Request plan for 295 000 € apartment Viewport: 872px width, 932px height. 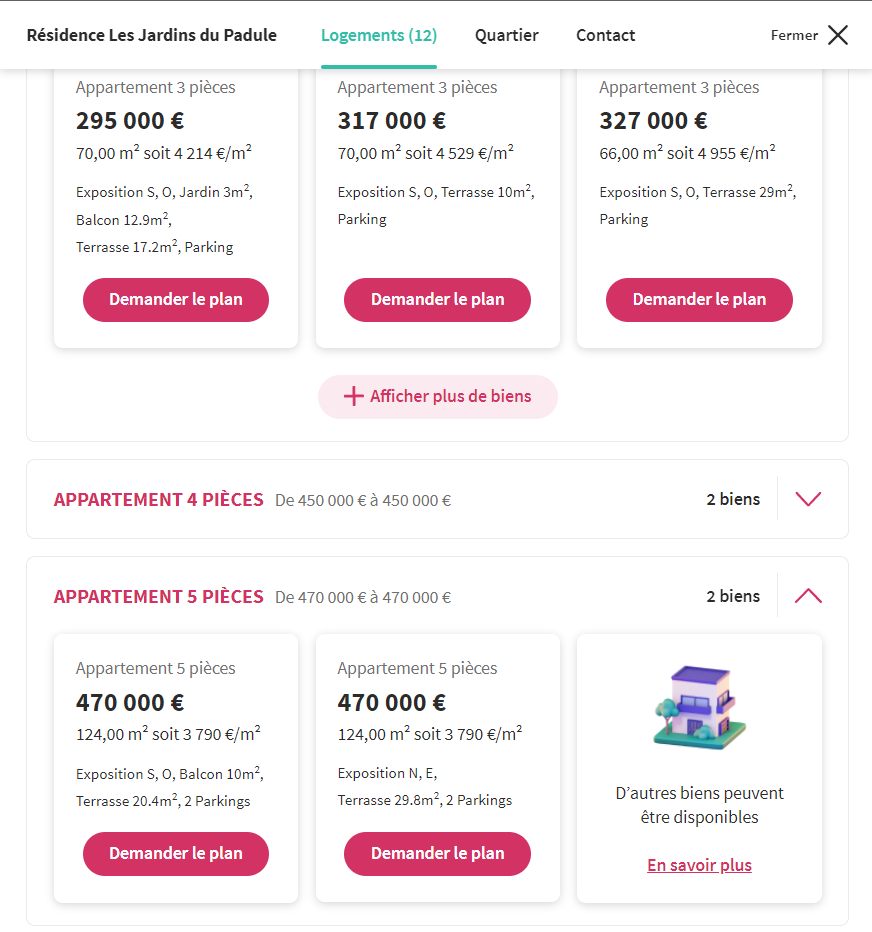pos(176,300)
